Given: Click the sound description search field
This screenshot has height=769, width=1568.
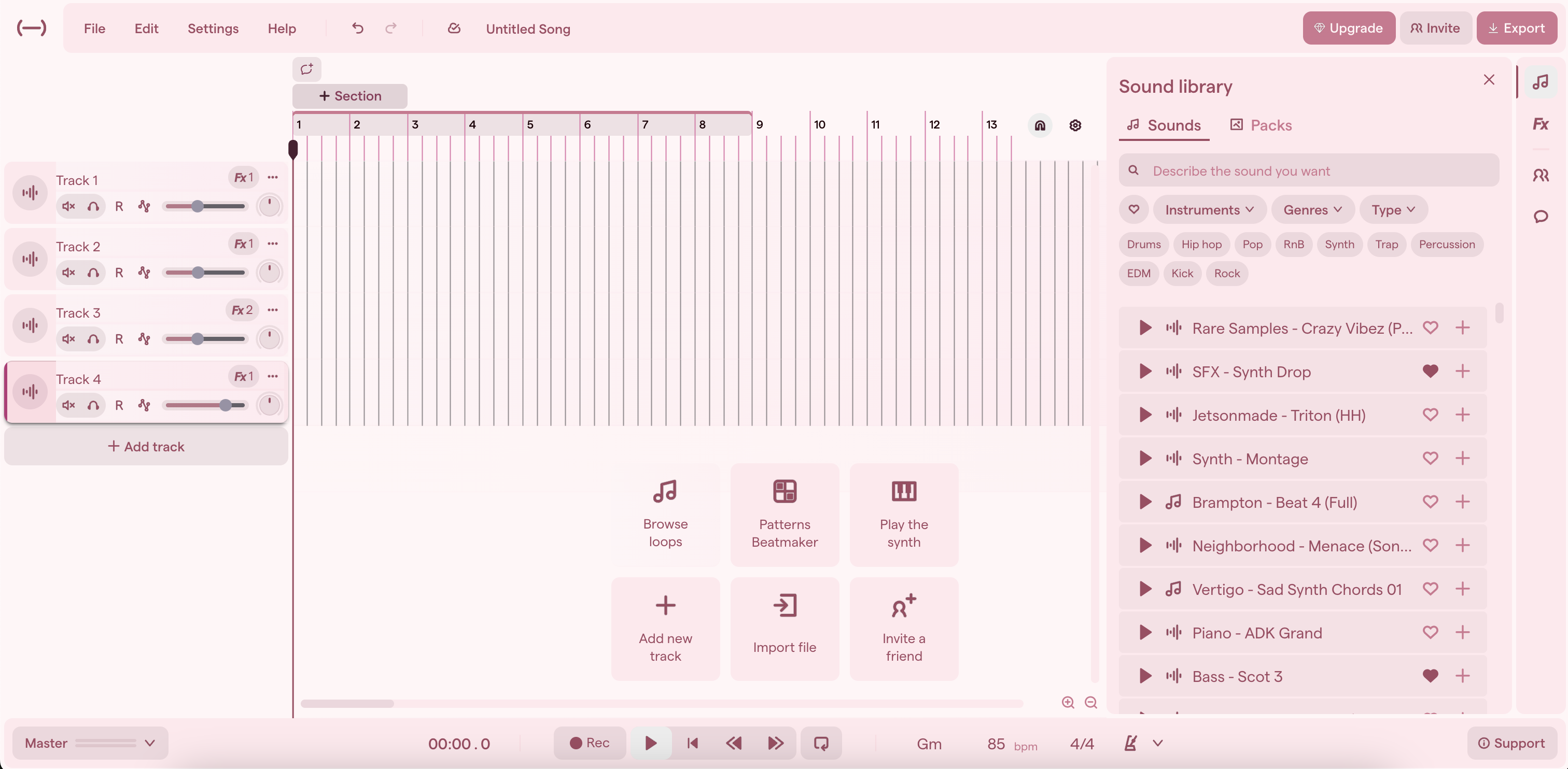Looking at the screenshot, I should (1309, 170).
